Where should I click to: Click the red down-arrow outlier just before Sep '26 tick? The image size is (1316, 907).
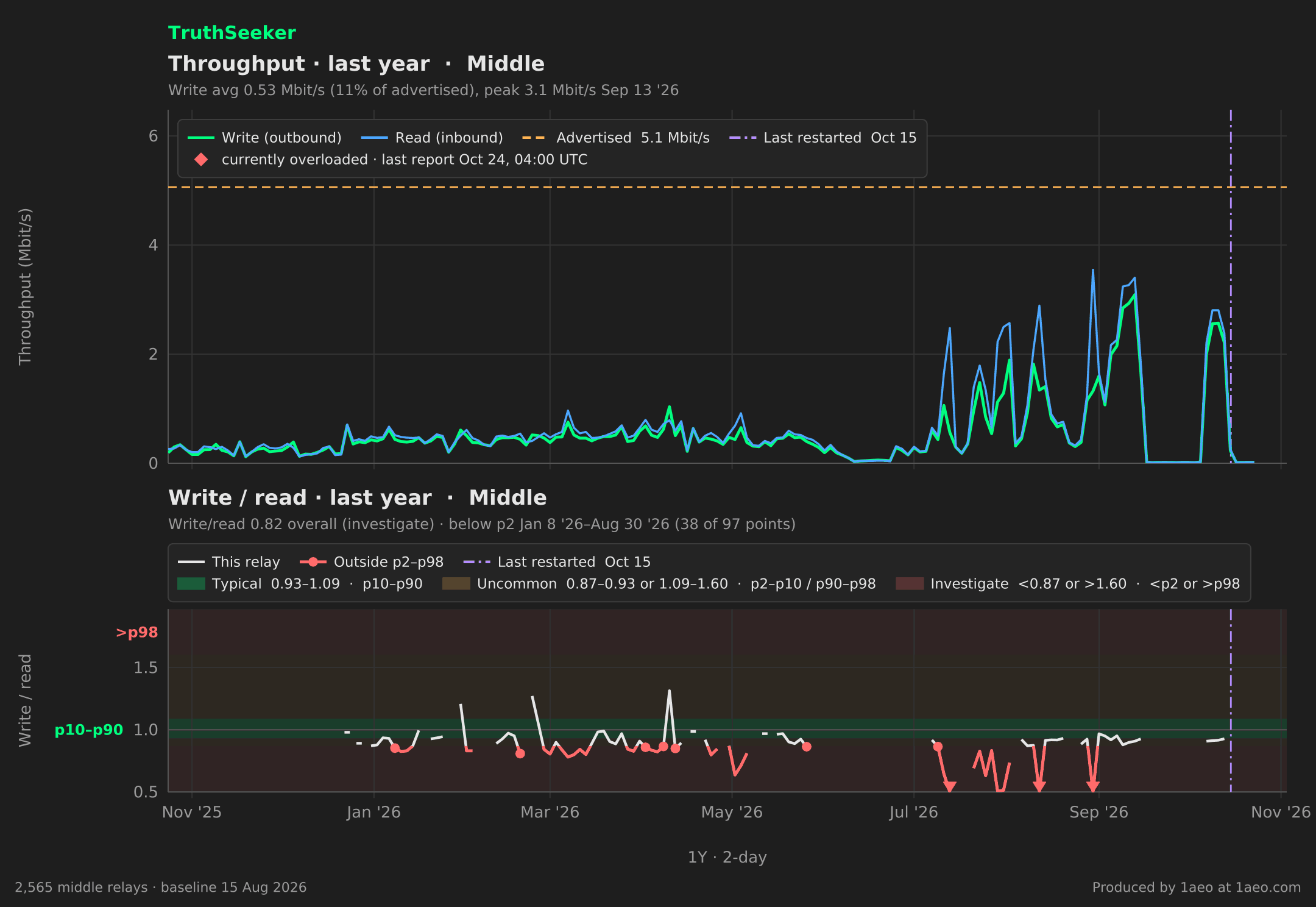click(x=1093, y=786)
